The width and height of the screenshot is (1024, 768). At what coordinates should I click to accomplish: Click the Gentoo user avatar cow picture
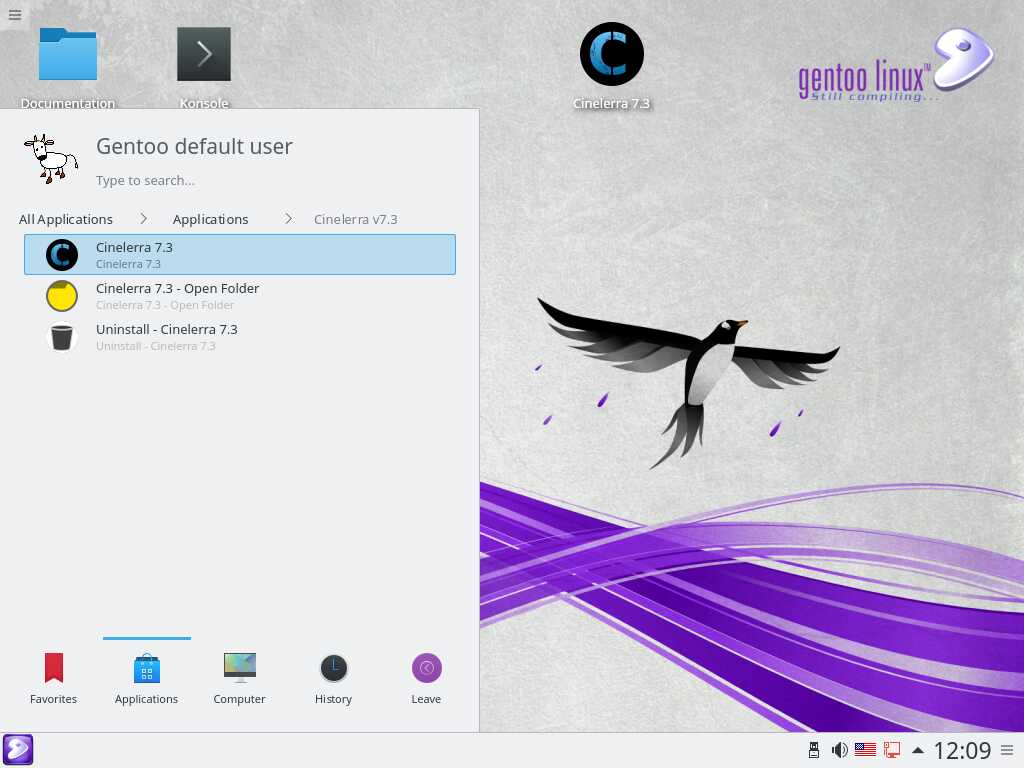coord(51,159)
